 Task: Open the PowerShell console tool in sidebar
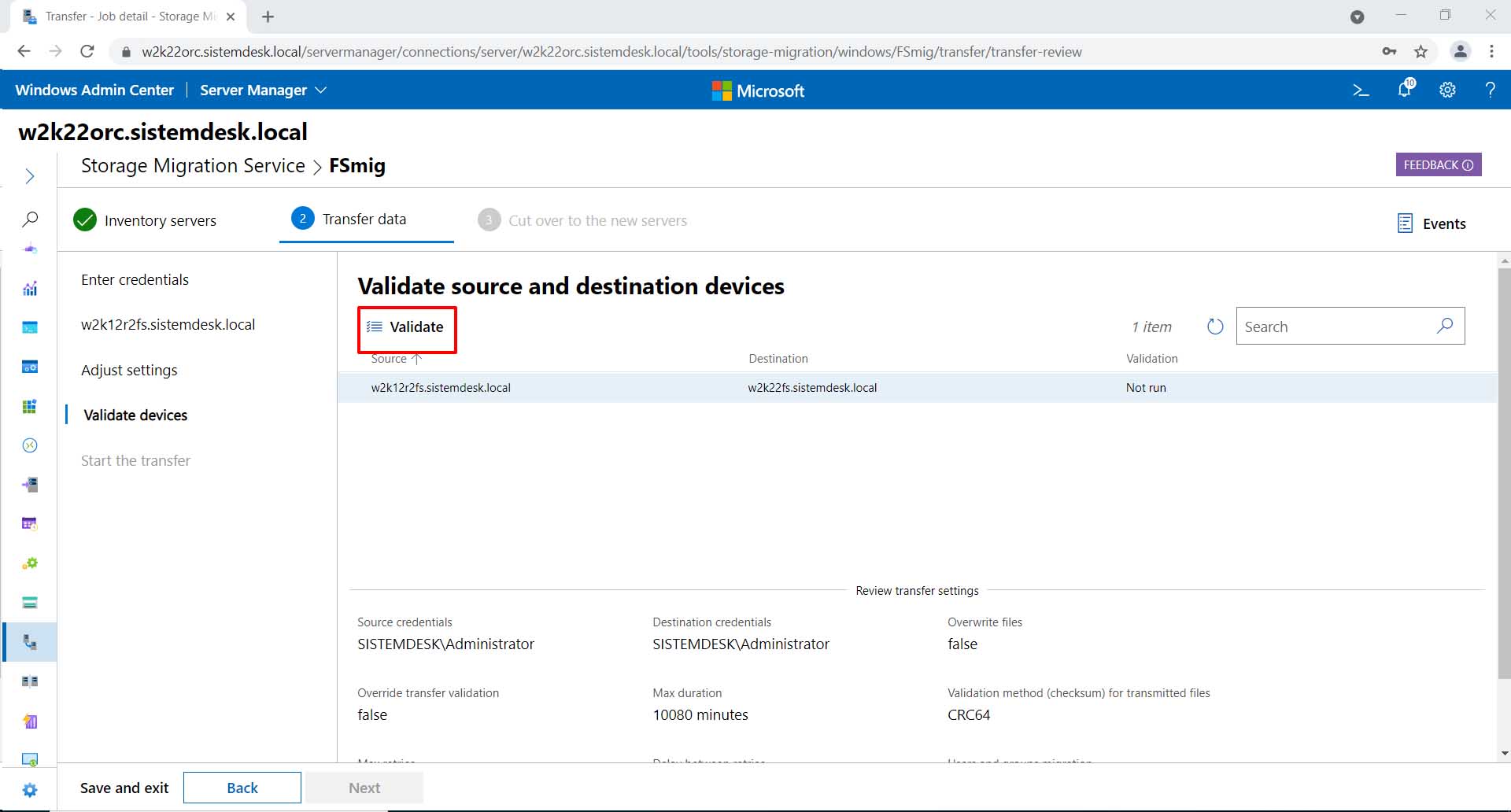[30, 327]
